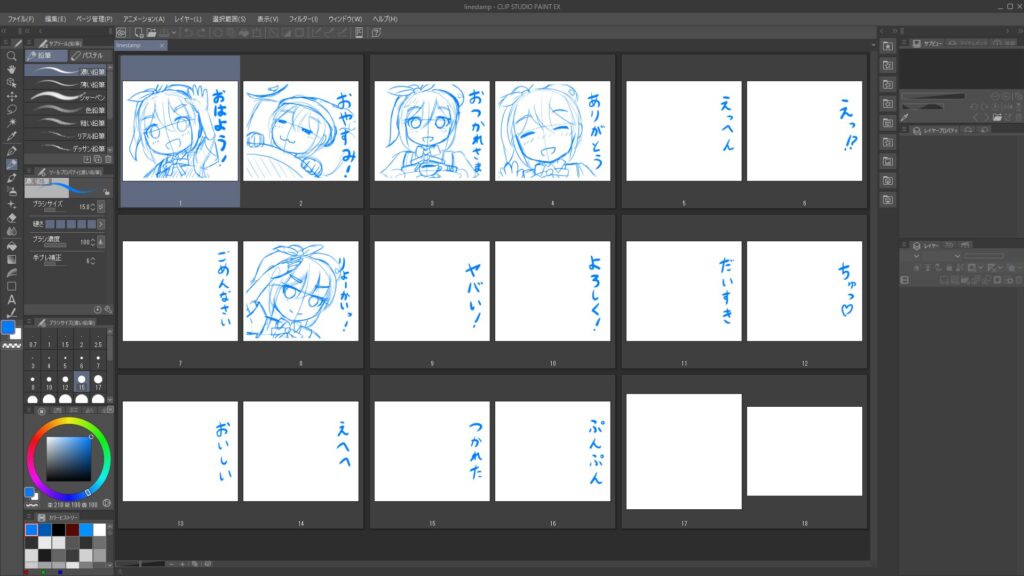Select brush size 10 preset
Viewport: 1024px width, 576px height.
pos(48,382)
